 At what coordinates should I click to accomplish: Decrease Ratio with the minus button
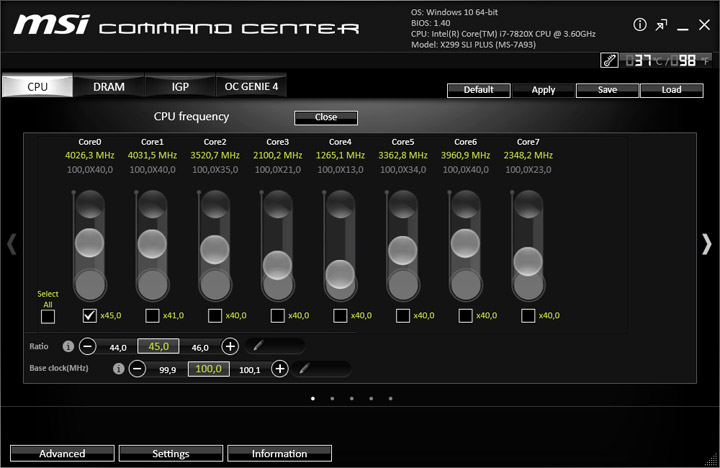[x=87, y=346]
